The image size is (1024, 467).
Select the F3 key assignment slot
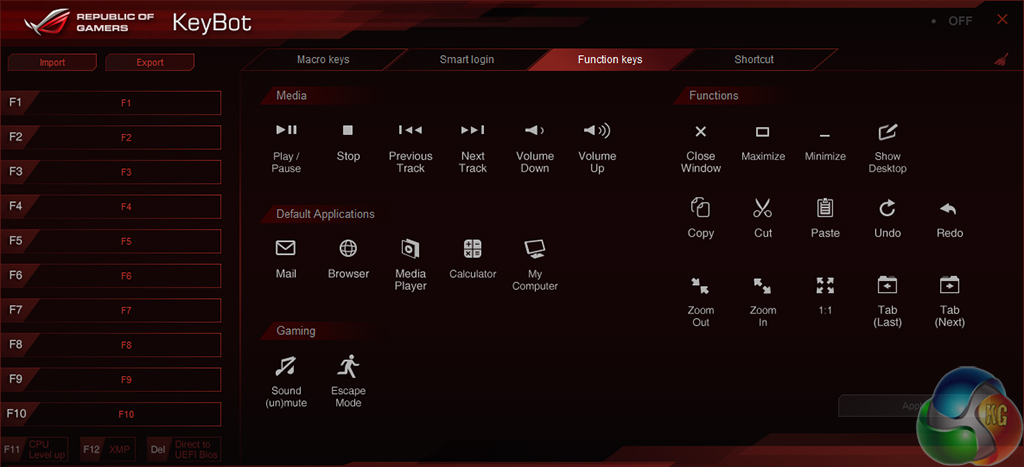coord(110,172)
